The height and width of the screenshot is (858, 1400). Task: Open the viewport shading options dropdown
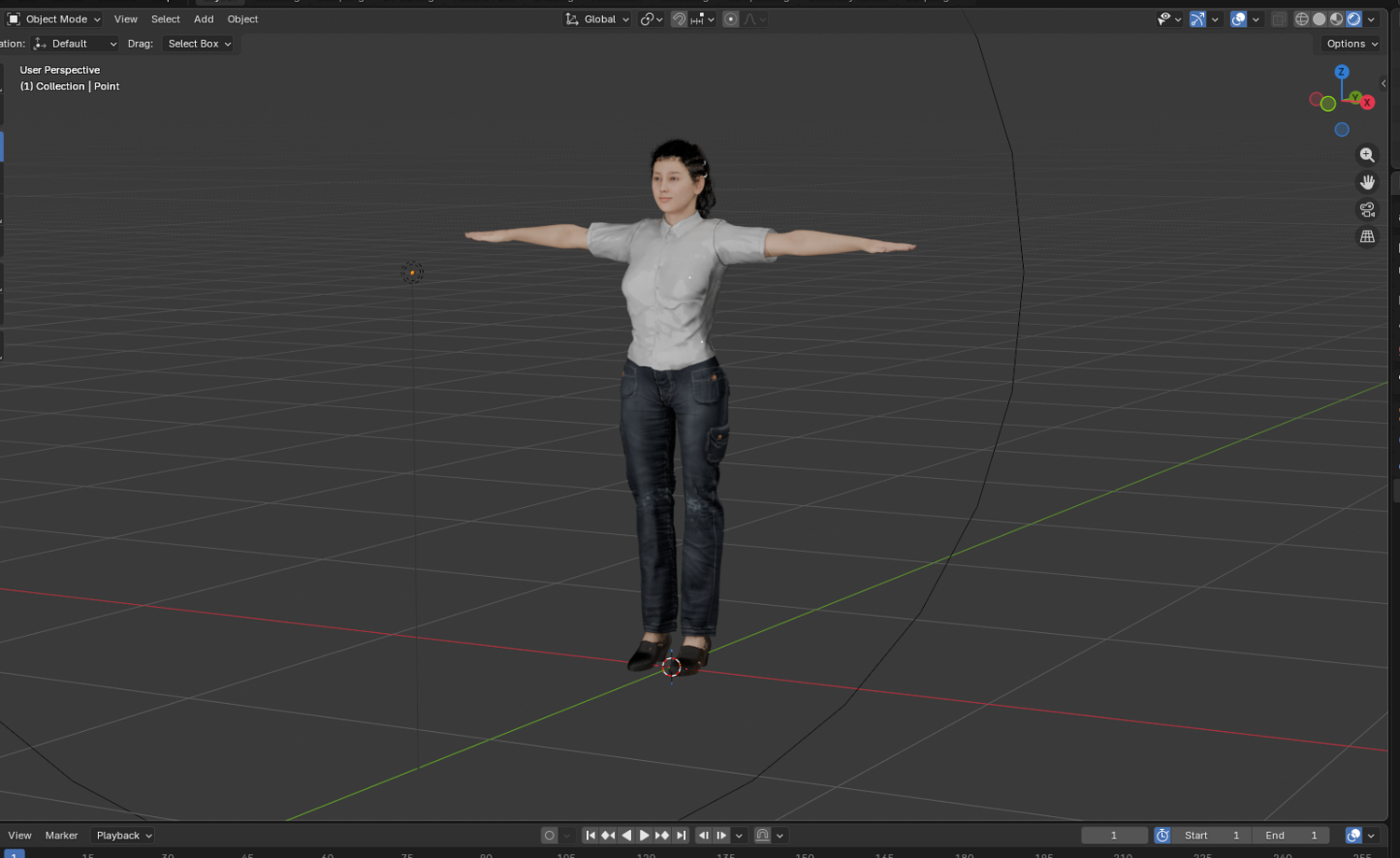pos(1371,19)
